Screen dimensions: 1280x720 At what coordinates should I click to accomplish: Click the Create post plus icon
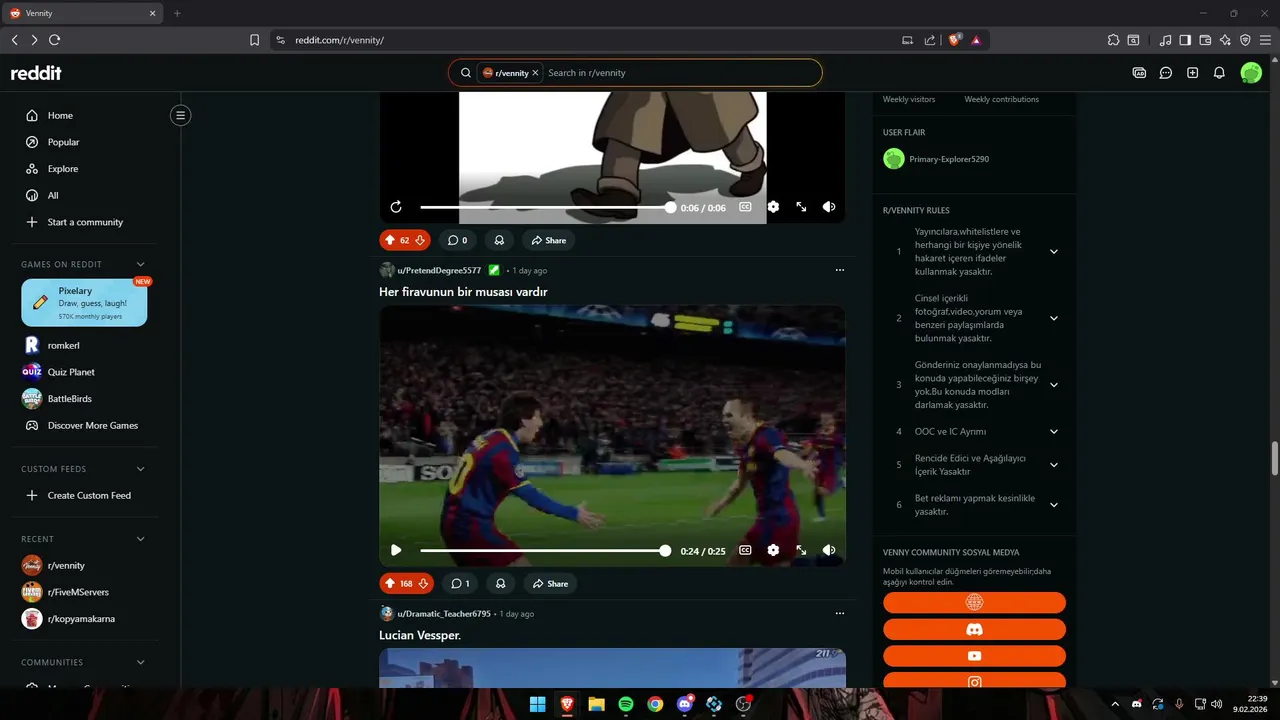[x=1192, y=73]
